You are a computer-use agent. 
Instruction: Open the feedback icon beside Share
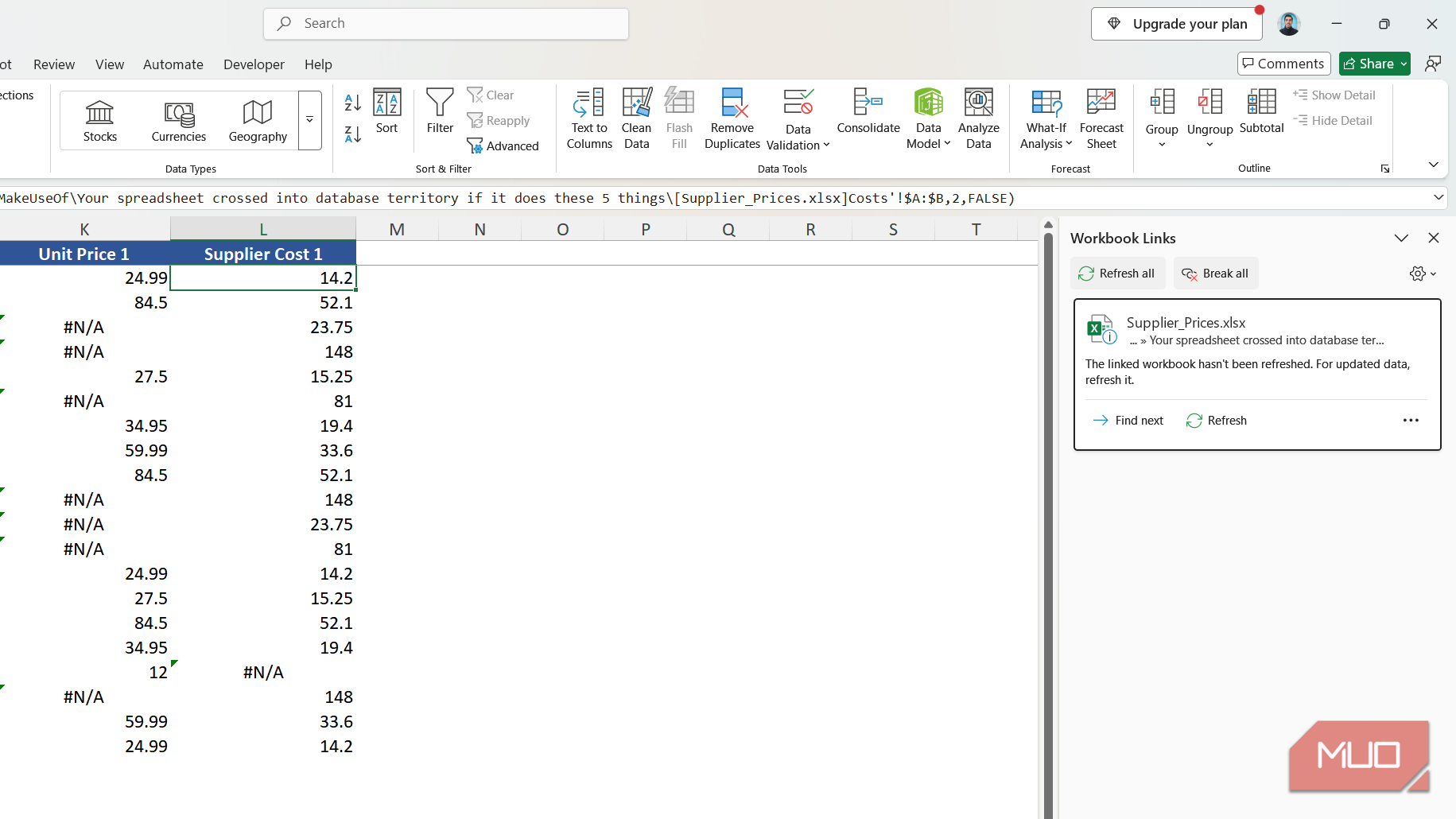point(1433,64)
